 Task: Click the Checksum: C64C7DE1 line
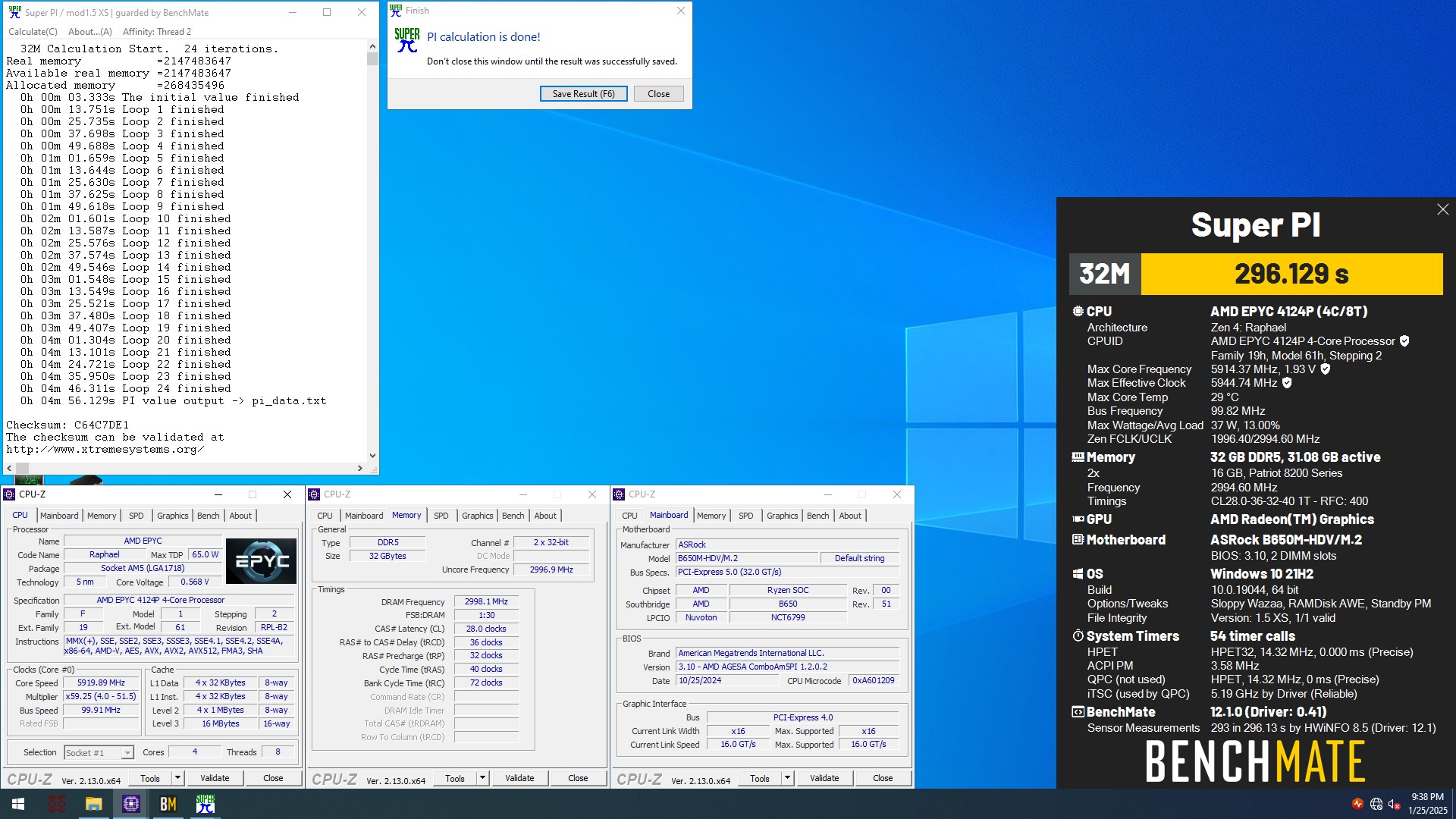point(67,425)
